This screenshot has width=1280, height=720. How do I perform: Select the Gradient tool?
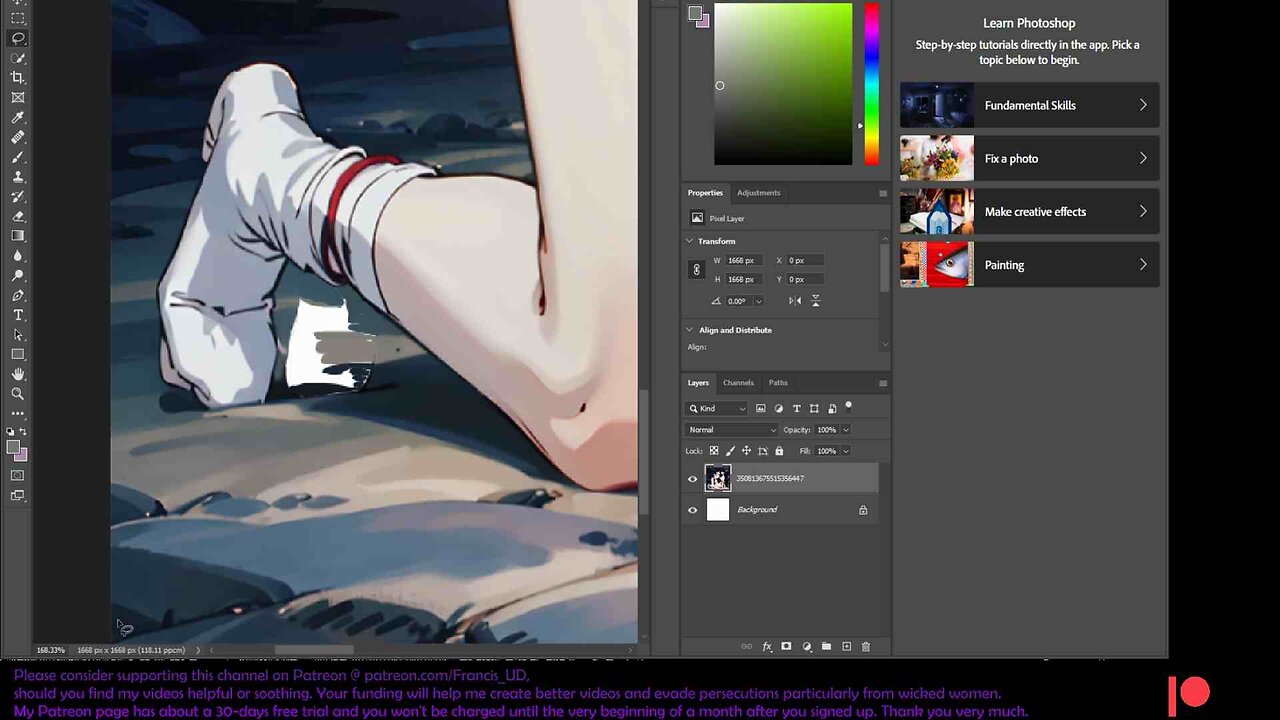tap(18, 236)
